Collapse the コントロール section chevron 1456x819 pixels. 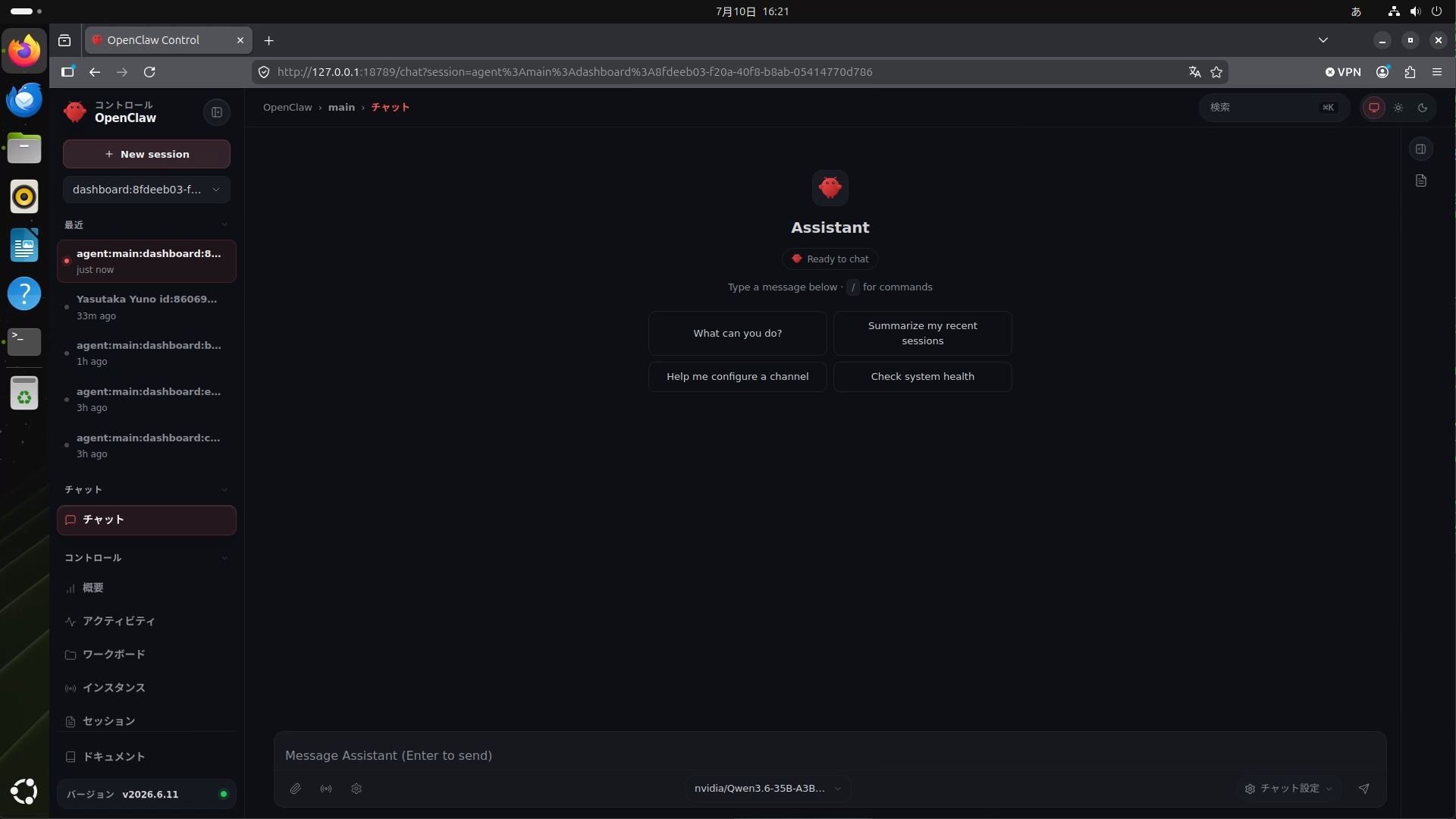point(224,558)
